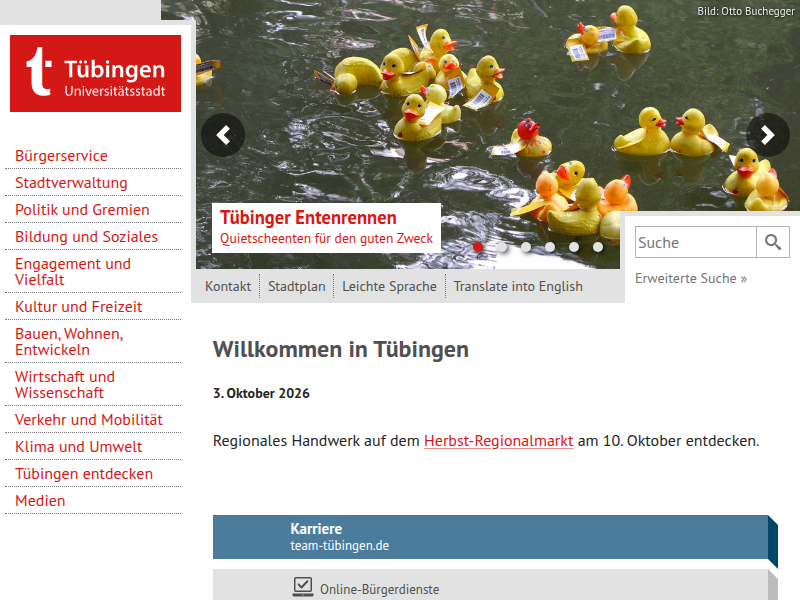Open Tübinger Entenrennen slide caption

tap(327, 228)
